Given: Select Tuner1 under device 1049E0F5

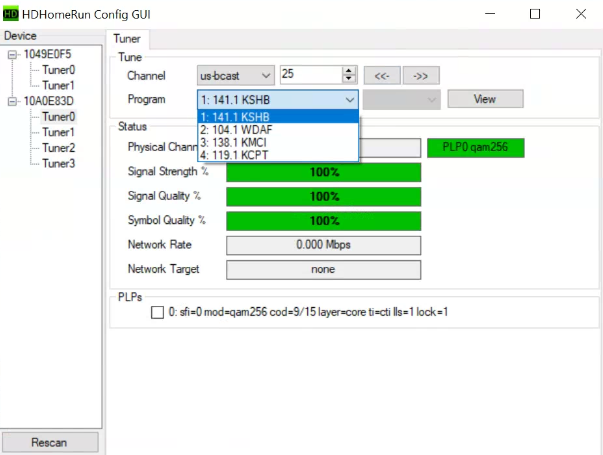Looking at the screenshot, I should tap(58, 85).
